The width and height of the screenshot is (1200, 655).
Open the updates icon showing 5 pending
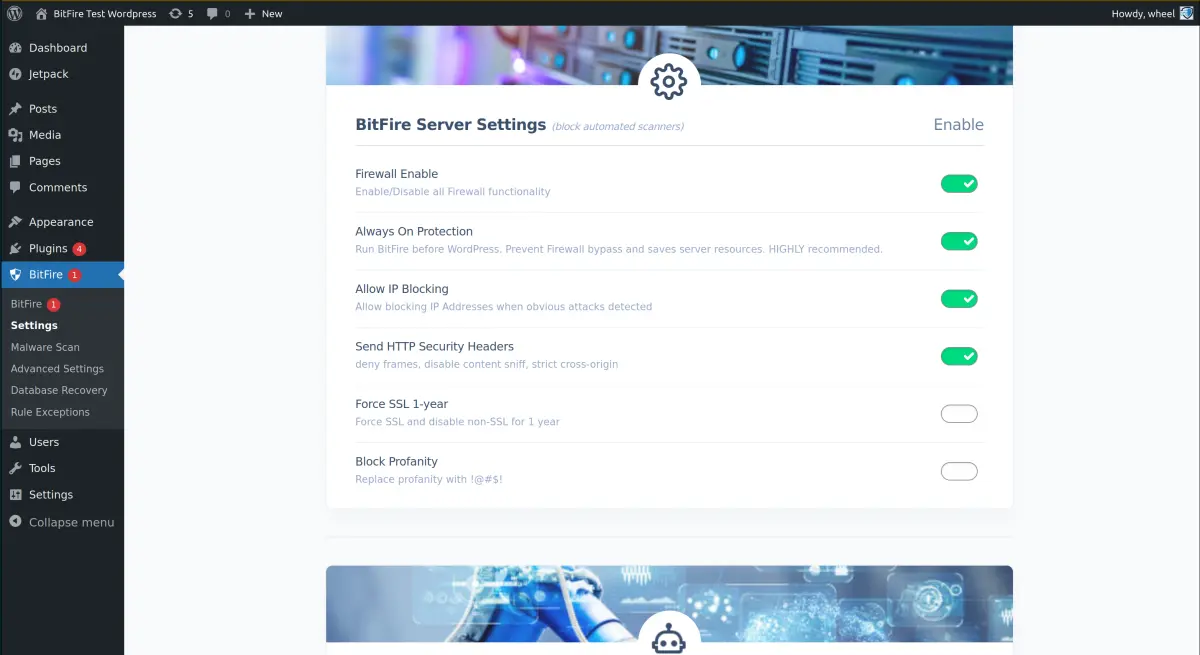click(x=176, y=13)
